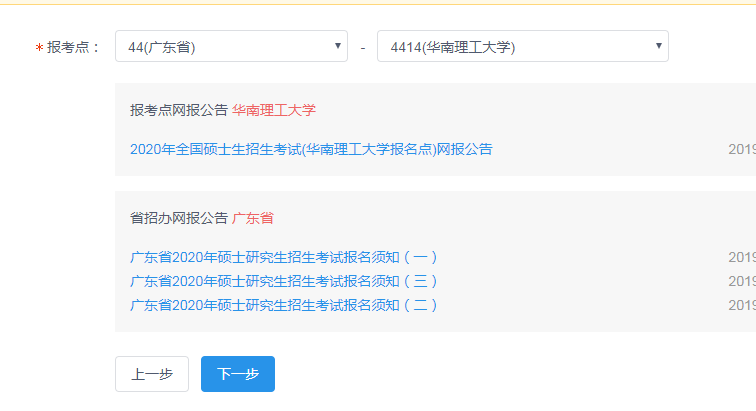Click the arrow on the 华南理工大学 dropdown
The height and width of the screenshot is (411, 756).
(658, 46)
